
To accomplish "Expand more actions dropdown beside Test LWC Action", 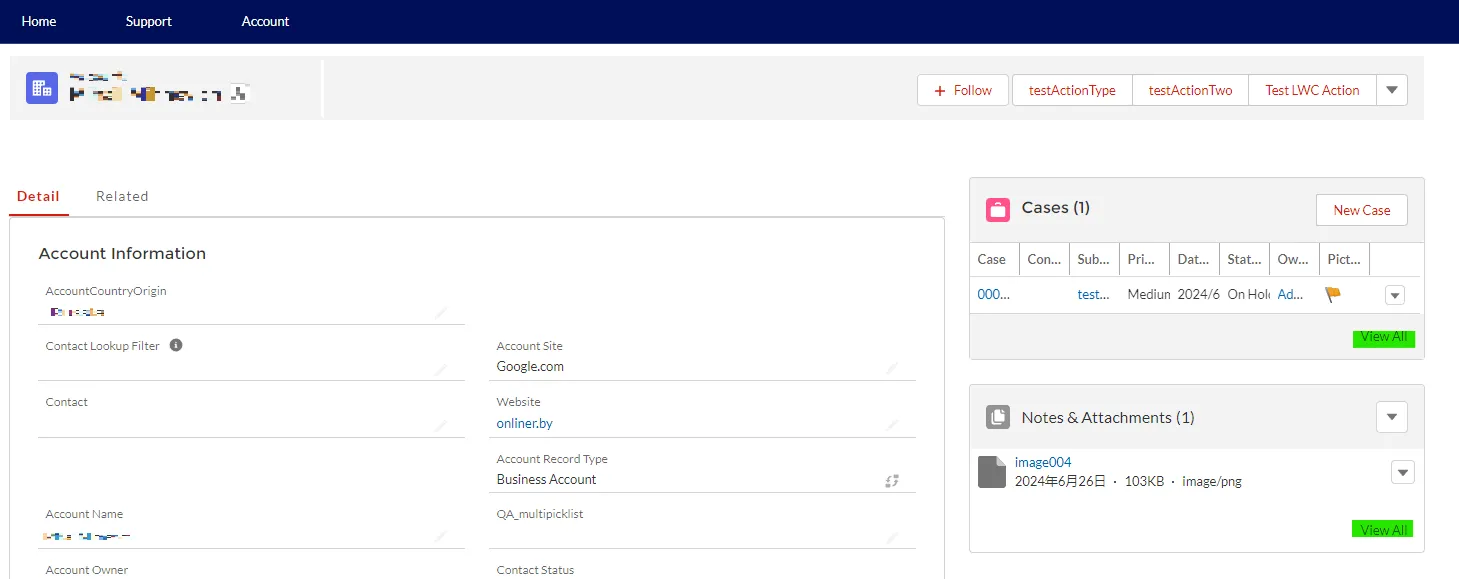I will (1392, 90).
